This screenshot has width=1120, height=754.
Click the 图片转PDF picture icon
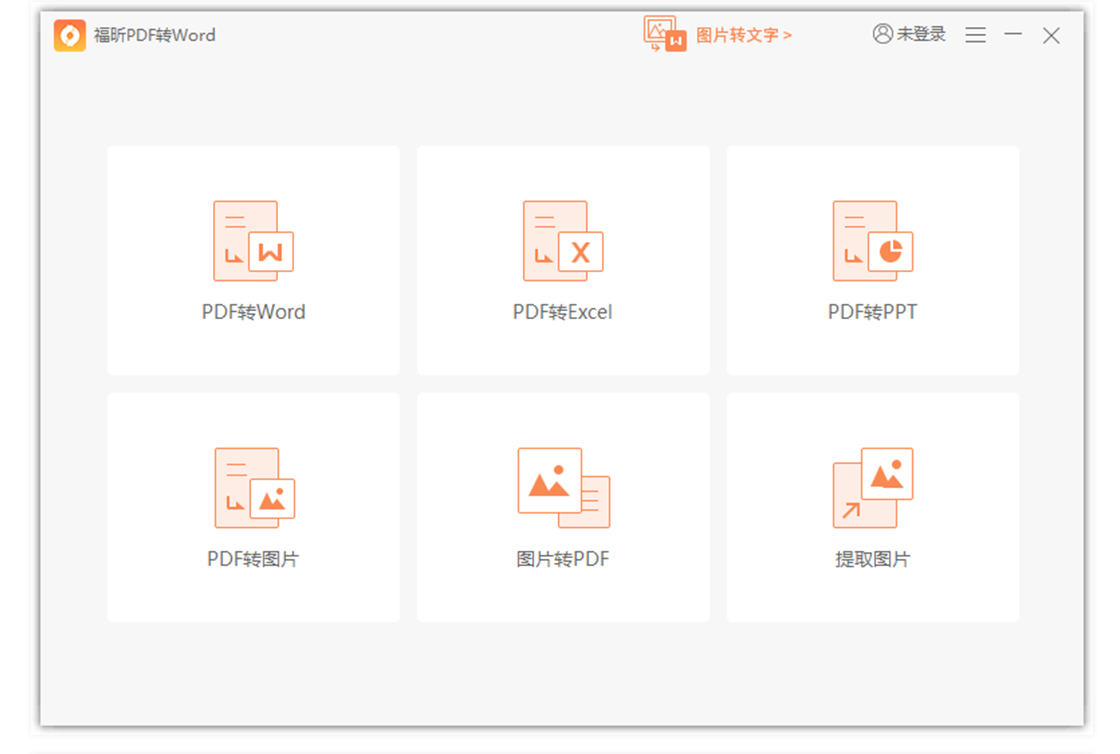pos(563,488)
